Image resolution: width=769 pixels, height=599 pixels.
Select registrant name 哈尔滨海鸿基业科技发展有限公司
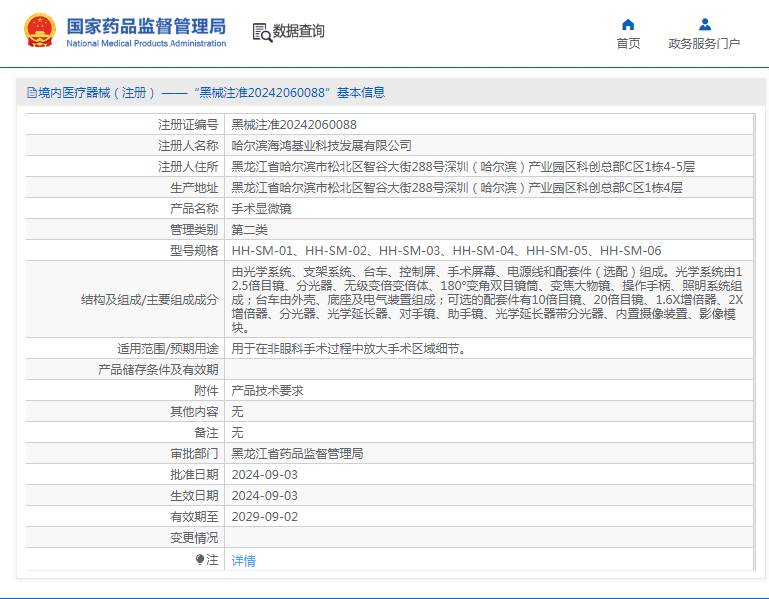click(321, 146)
